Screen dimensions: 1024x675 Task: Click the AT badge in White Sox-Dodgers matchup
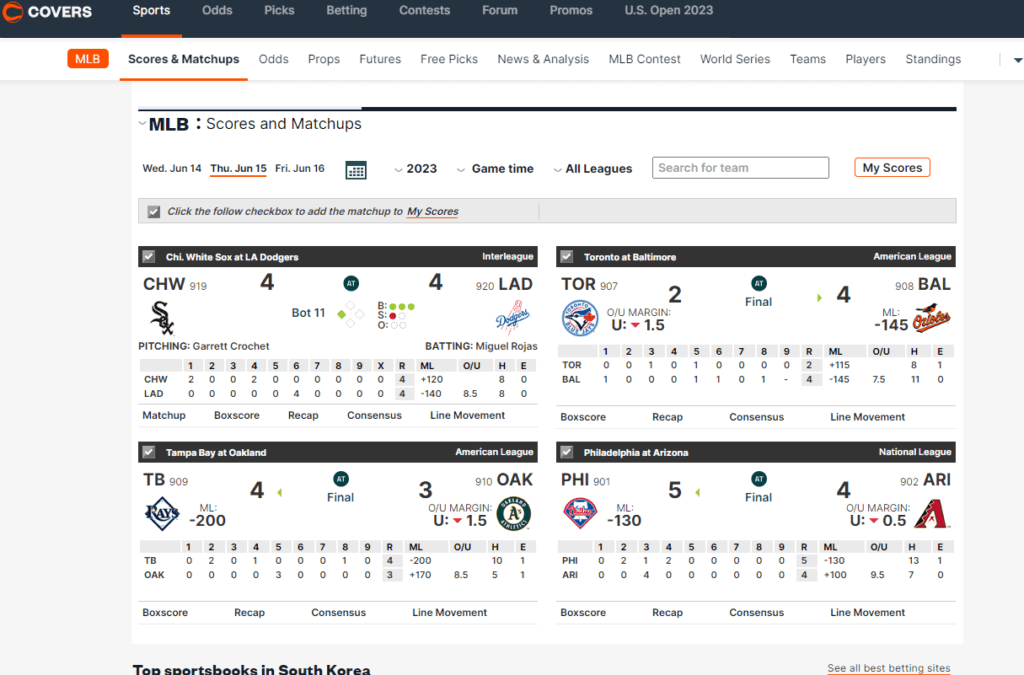(351, 283)
